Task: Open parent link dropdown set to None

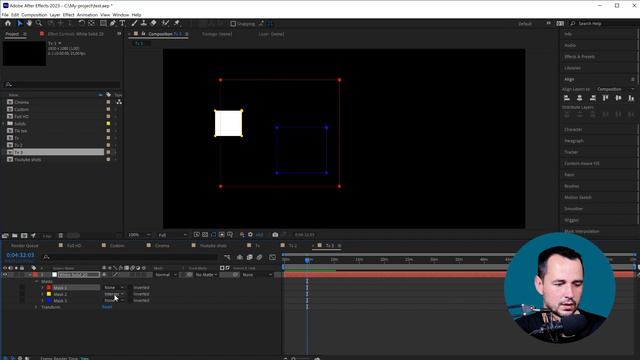Action: (257, 275)
